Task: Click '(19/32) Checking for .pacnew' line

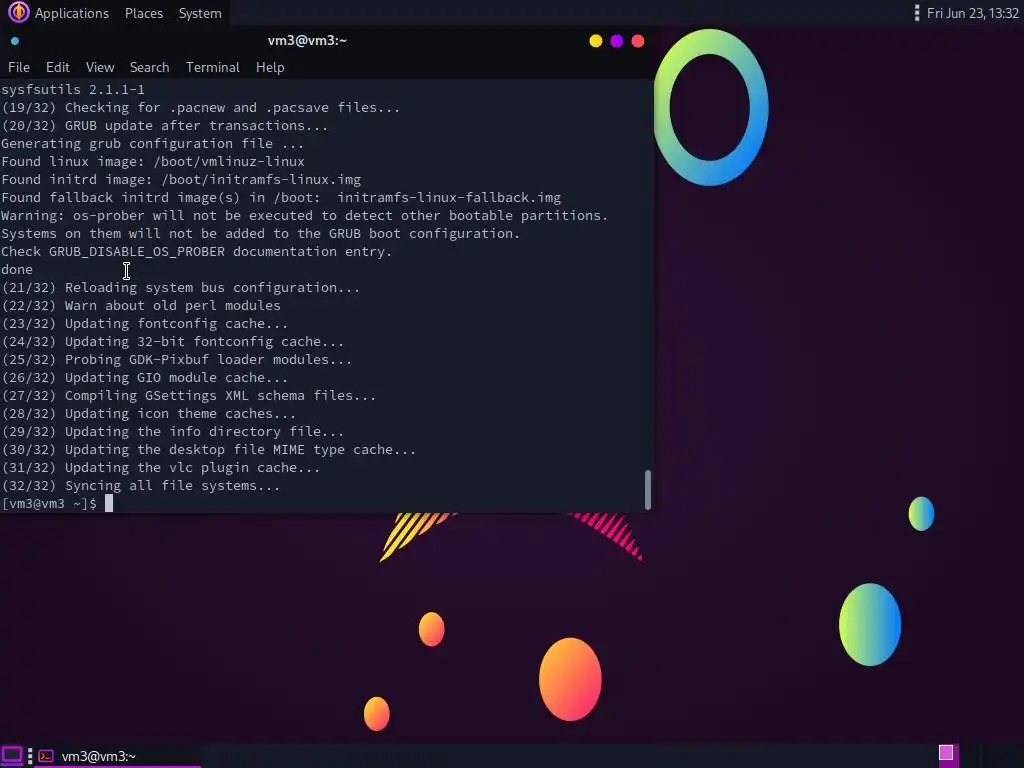Action: pos(200,108)
